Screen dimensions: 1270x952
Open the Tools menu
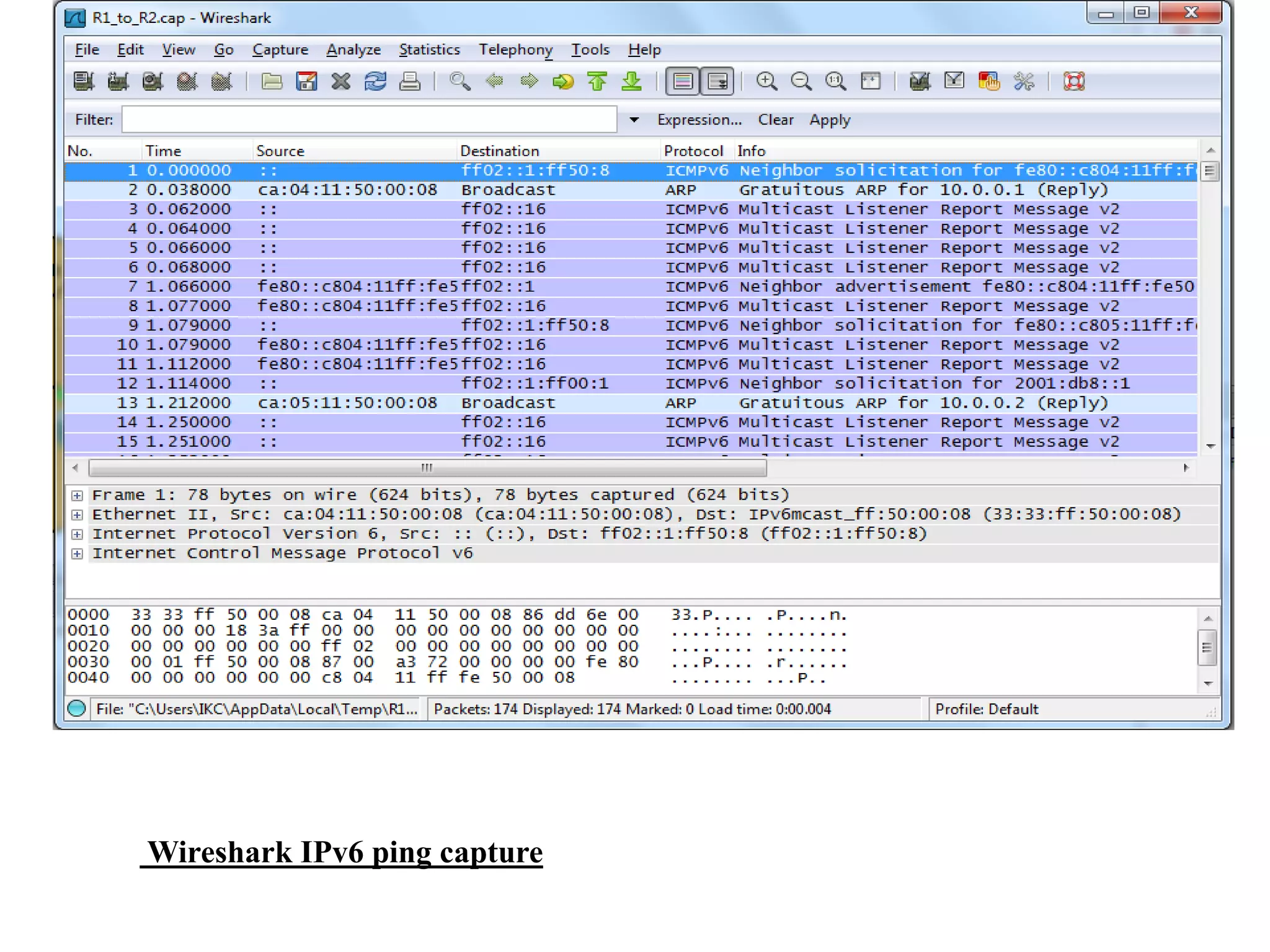coord(590,50)
